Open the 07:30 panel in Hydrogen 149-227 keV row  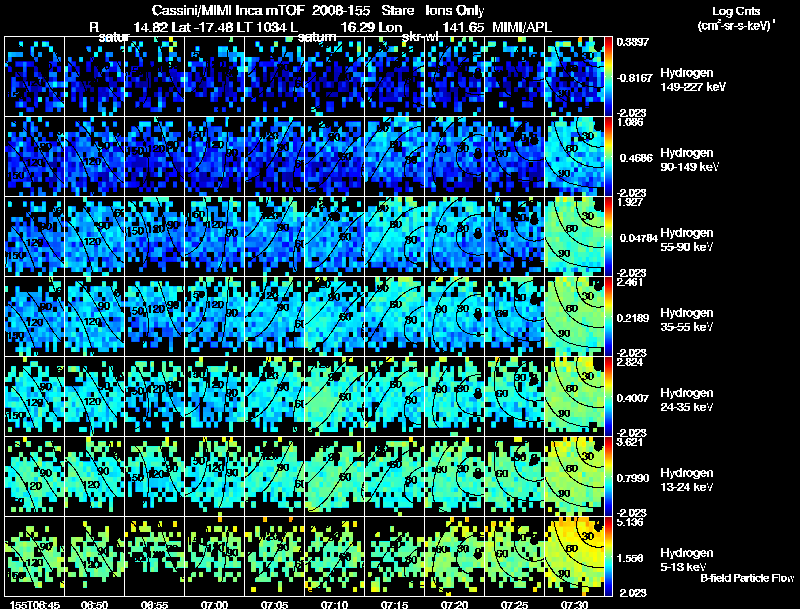pos(574,76)
